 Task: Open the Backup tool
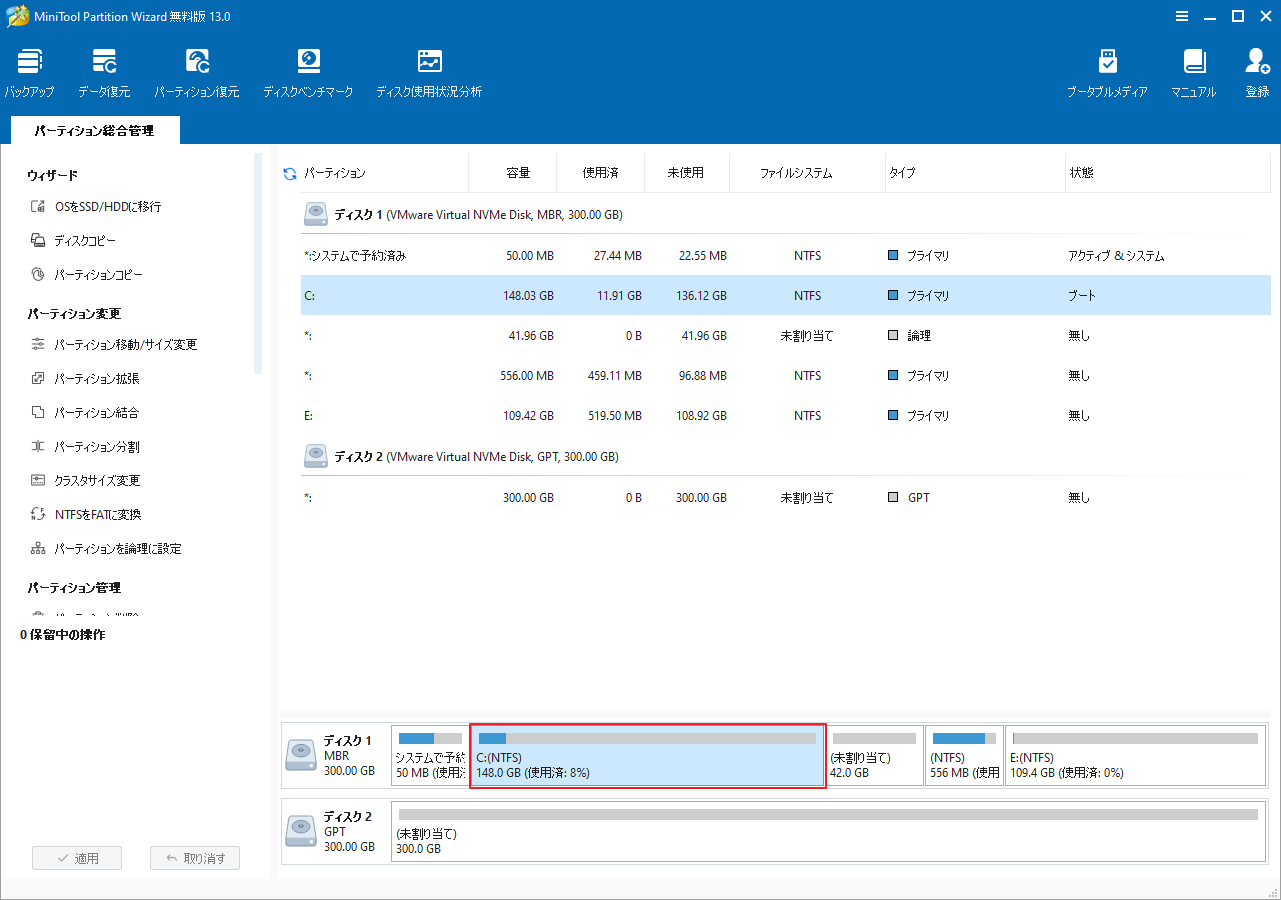click(29, 70)
